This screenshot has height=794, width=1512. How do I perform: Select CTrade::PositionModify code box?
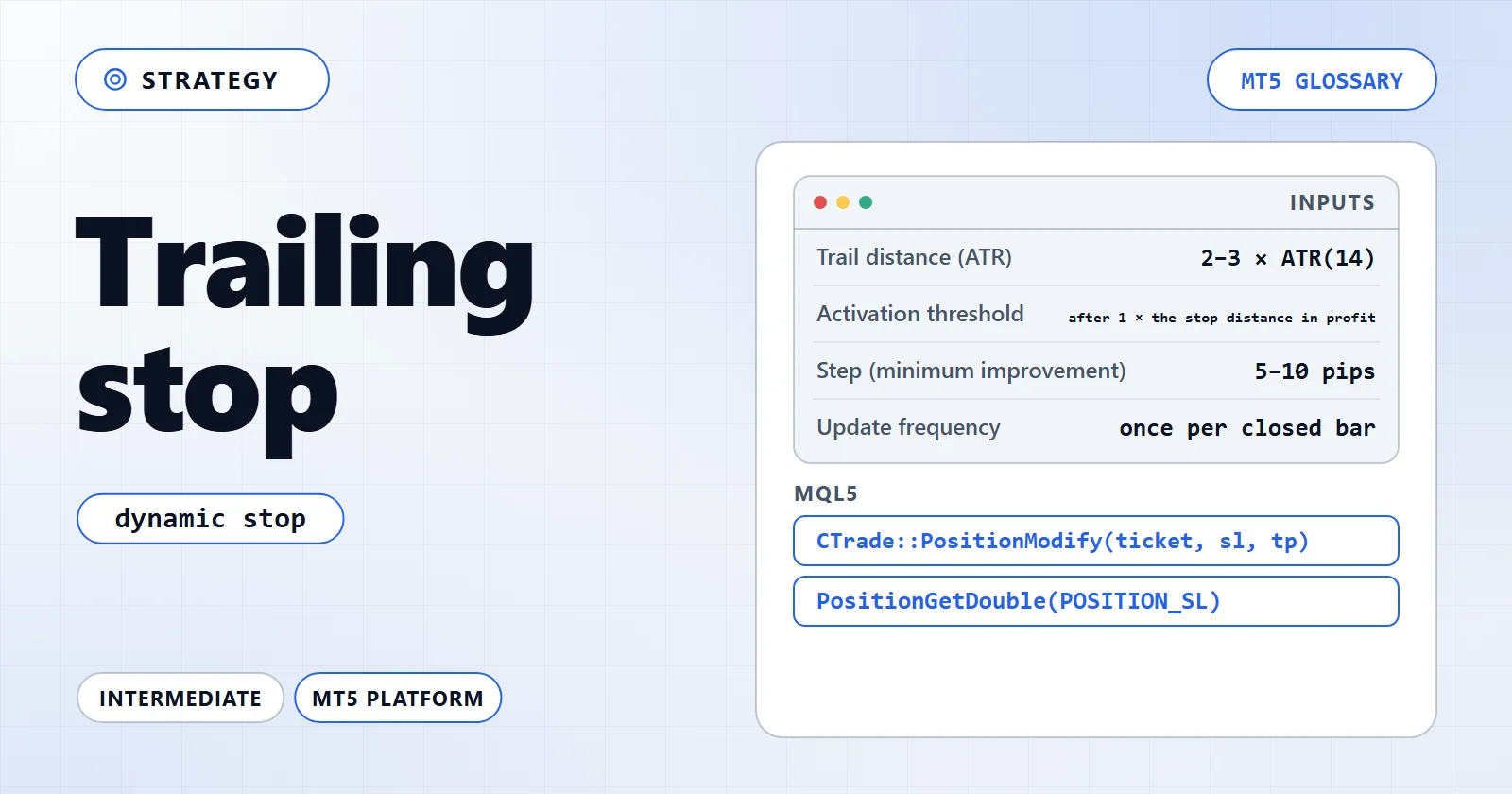click(x=1096, y=541)
